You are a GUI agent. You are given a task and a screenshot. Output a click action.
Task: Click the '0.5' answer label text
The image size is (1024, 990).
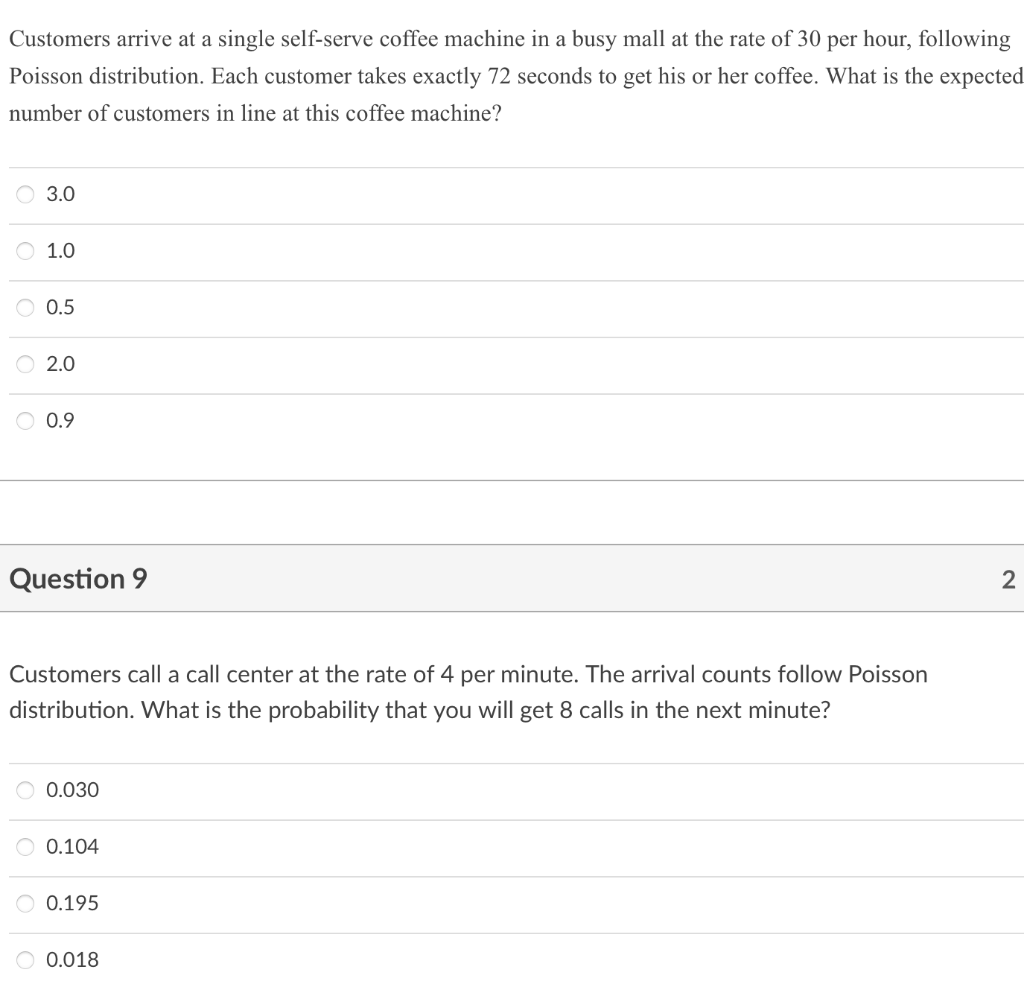pos(60,308)
